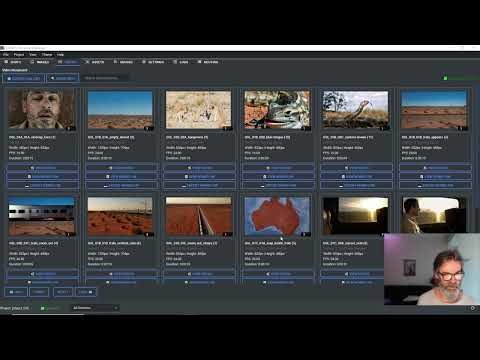Click the magnifier search button above the grid
480x360 pixels.
click(x=63, y=78)
